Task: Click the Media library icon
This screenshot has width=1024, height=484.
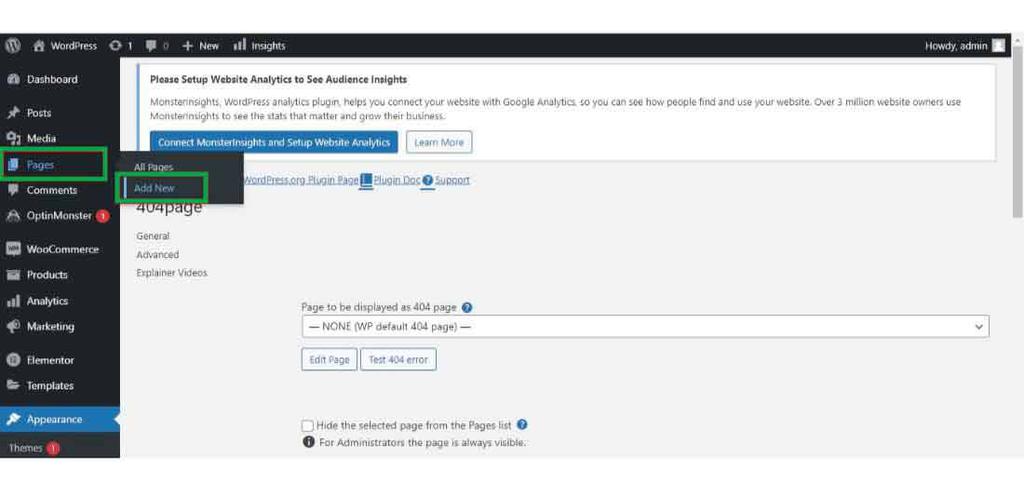Action: click(14, 139)
